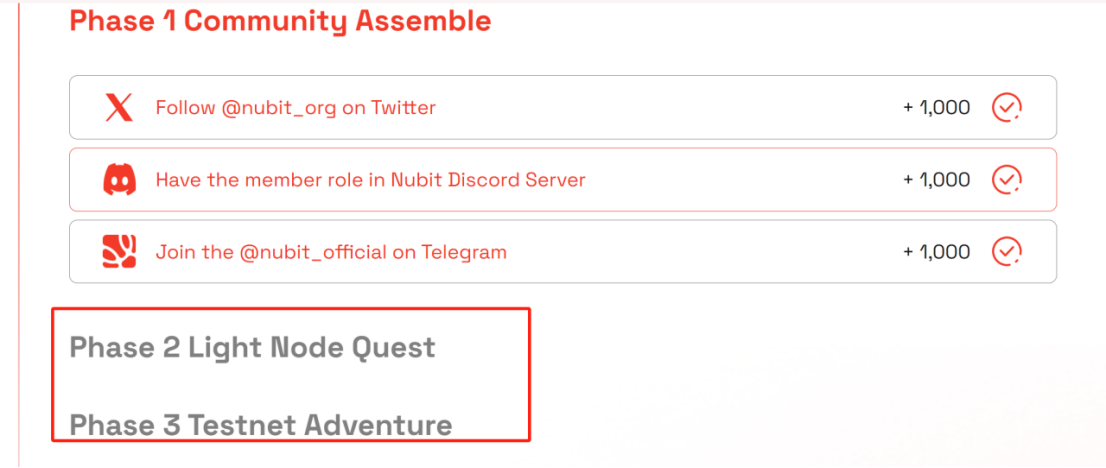Select the highlighted Discord task row
This screenshot has width=1106, height=468.
563,179
